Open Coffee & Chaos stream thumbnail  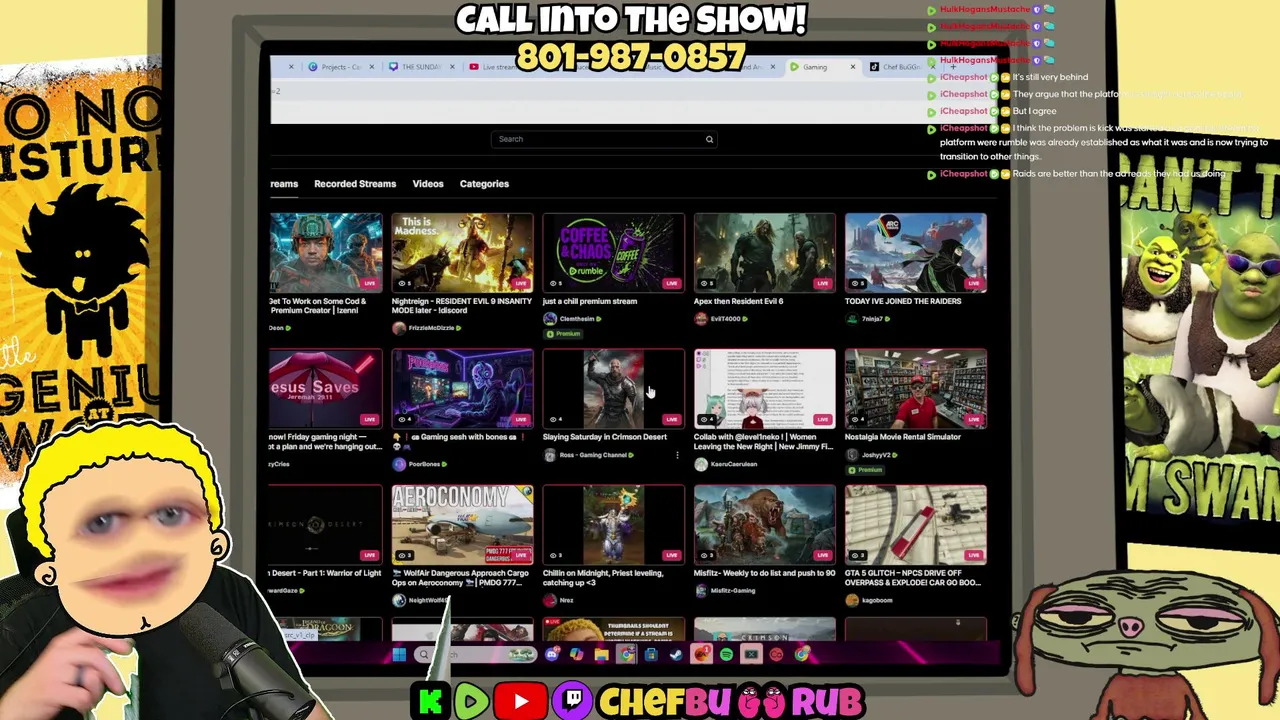pyautogui.click(x=613, y=252)
